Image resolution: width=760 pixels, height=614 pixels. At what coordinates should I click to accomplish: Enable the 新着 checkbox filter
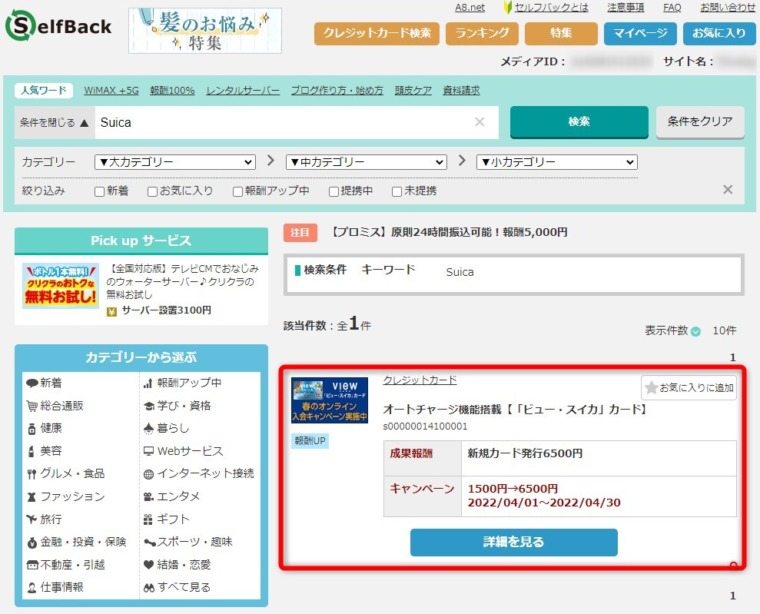pos(99,191)
